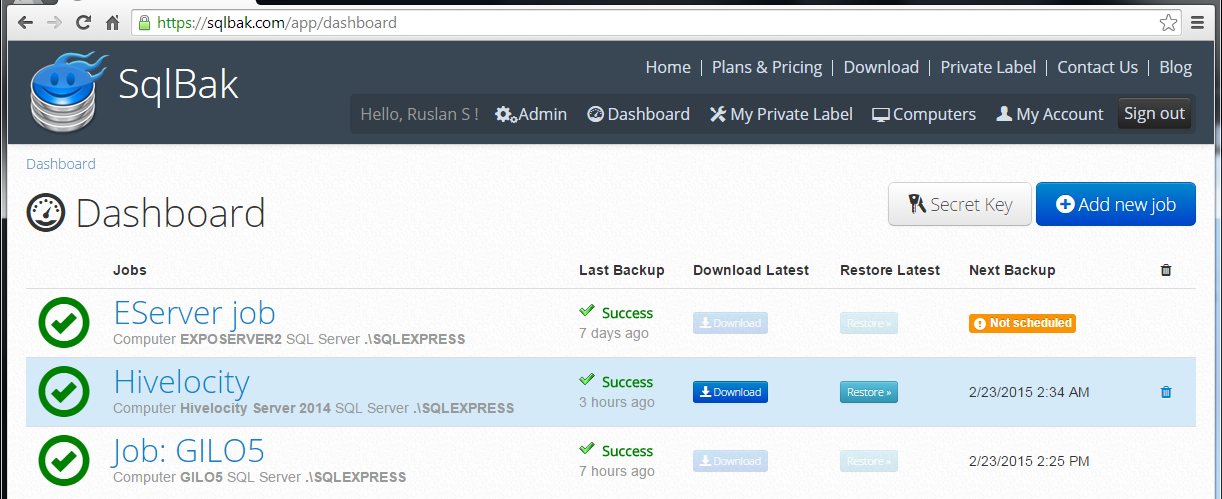Viewport: 1222px width, 499px height.
Task: Go to the Download page in top menu
Action: [x=881, y=67]
